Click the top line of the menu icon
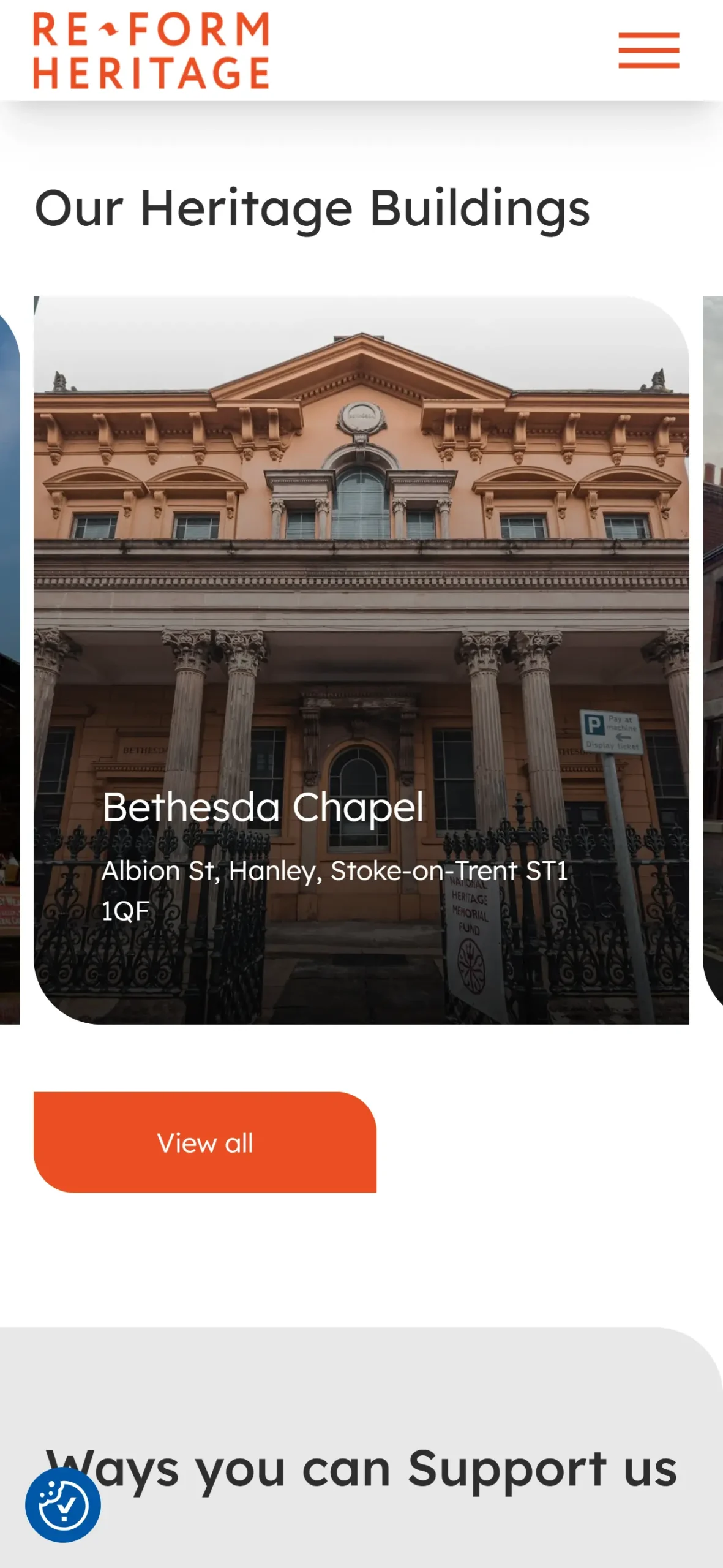This screenshot has height=1568, width=723. 648,36
